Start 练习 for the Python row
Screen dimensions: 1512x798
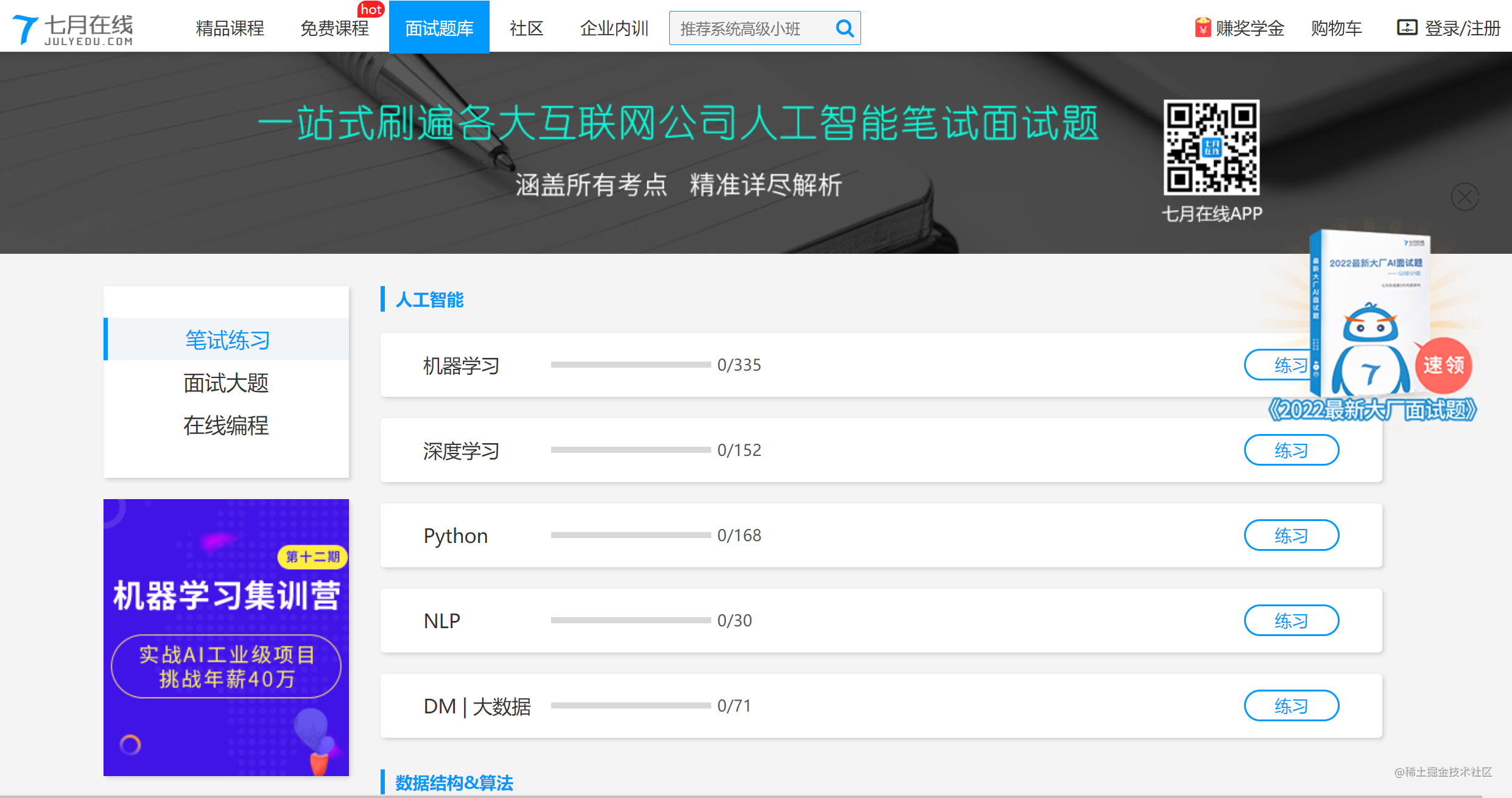(x=1291, y=535)
